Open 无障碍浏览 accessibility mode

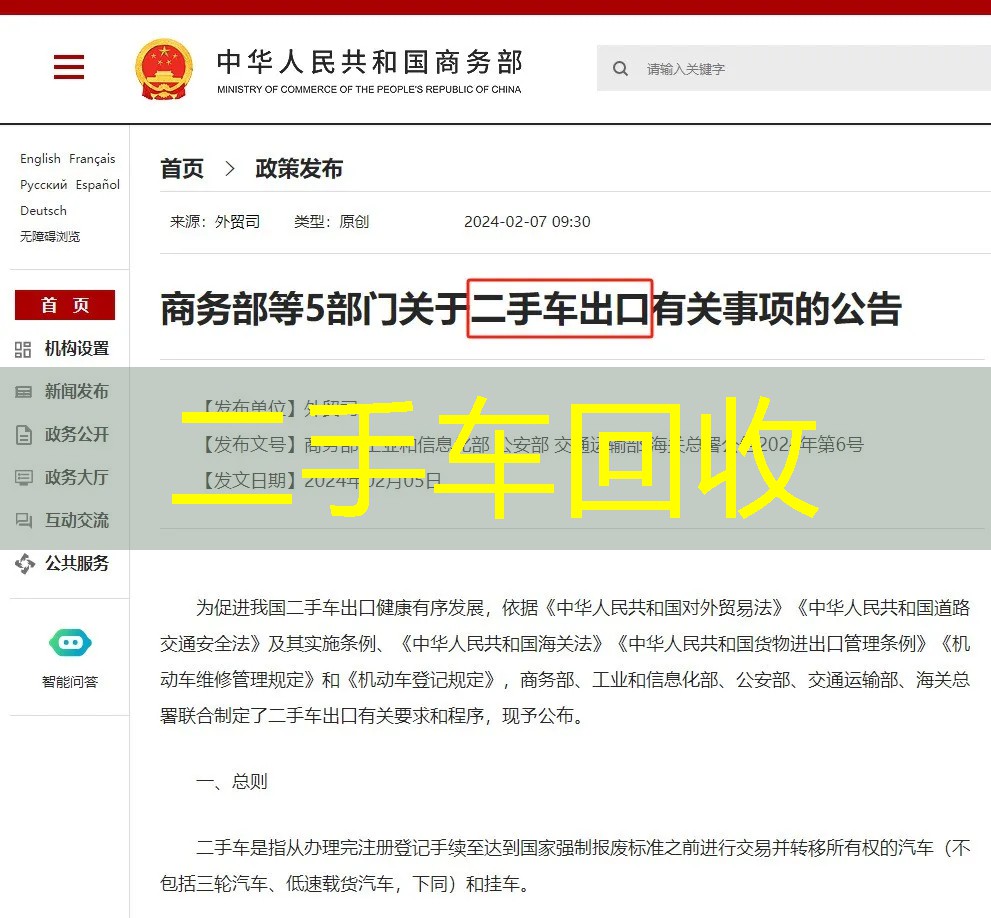[x=50, y=236]
